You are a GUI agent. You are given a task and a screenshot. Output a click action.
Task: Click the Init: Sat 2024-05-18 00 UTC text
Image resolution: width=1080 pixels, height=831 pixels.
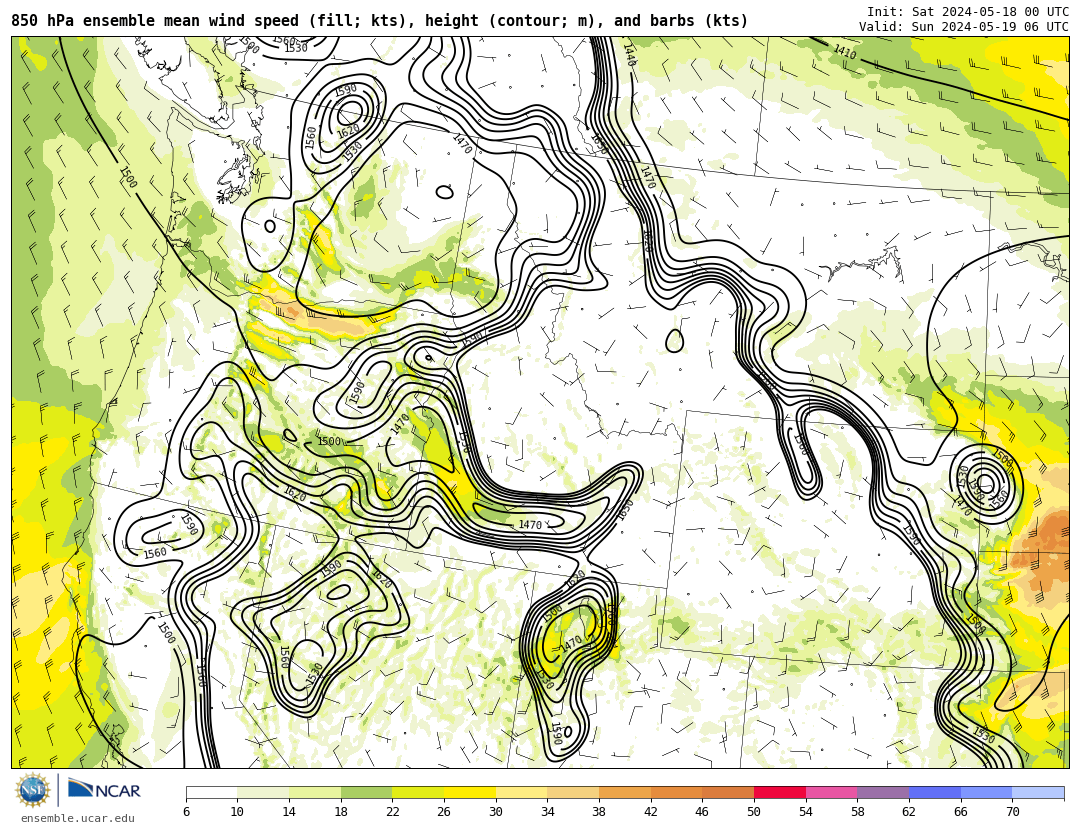coord(968,12)
